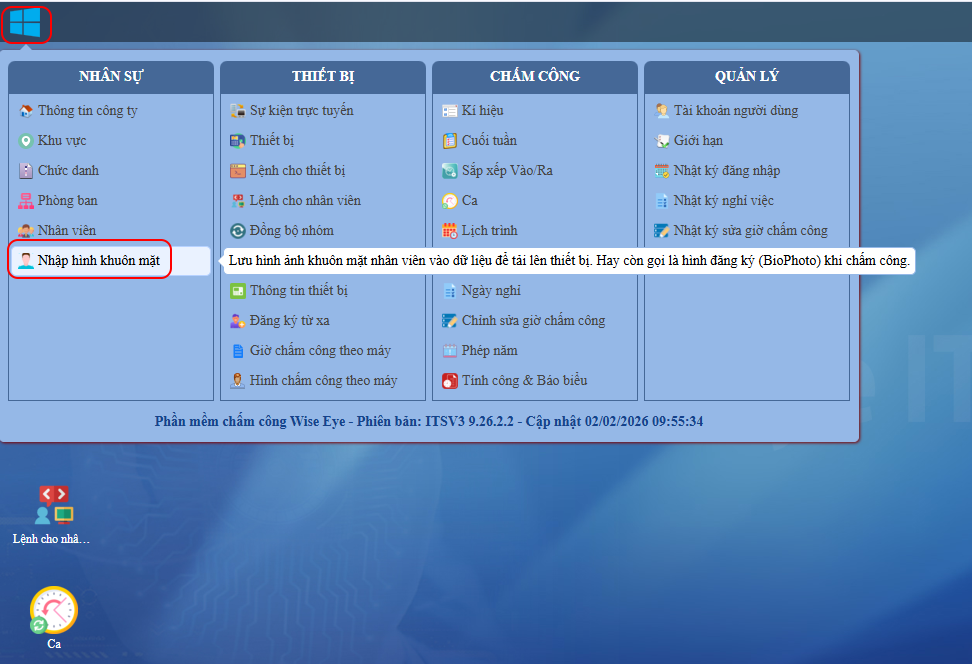Click the Tính công & Báo biểu icon
The width and height of the screenshot is (972, 664).
[450, 381]
